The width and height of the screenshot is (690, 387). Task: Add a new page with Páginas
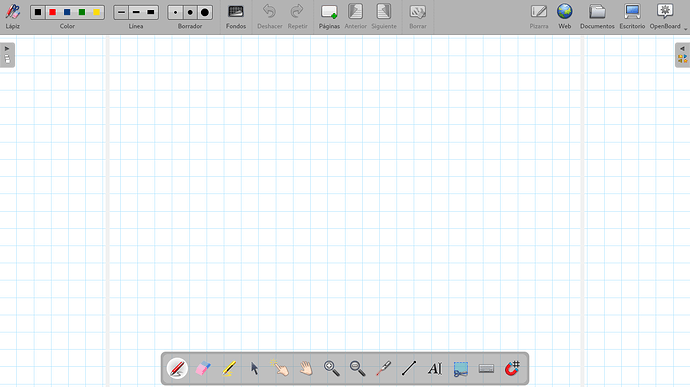point(329,16)
